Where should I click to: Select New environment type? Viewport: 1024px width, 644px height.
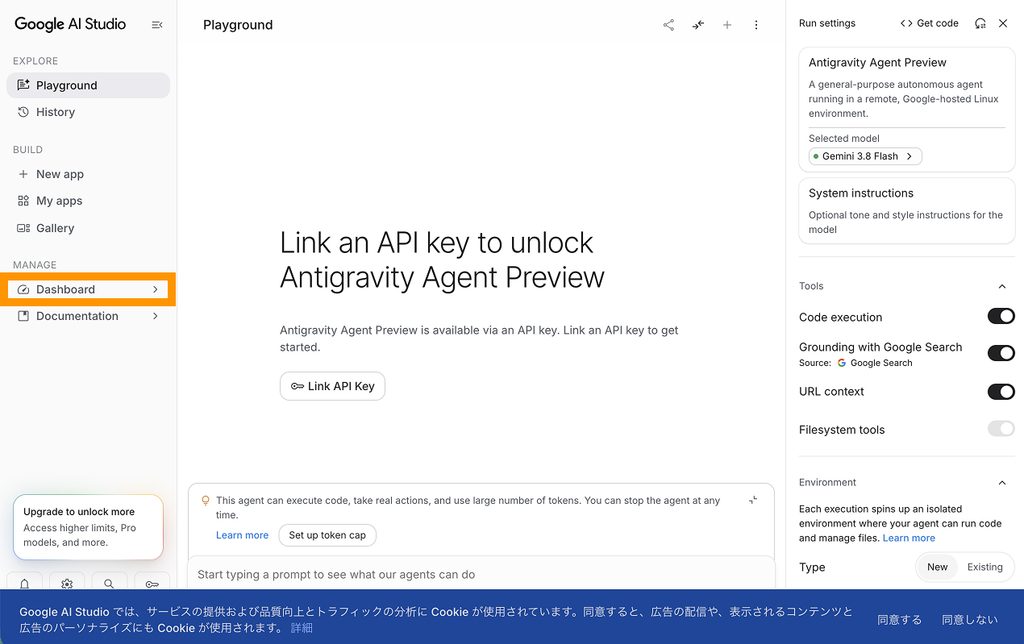pos(937,567)
